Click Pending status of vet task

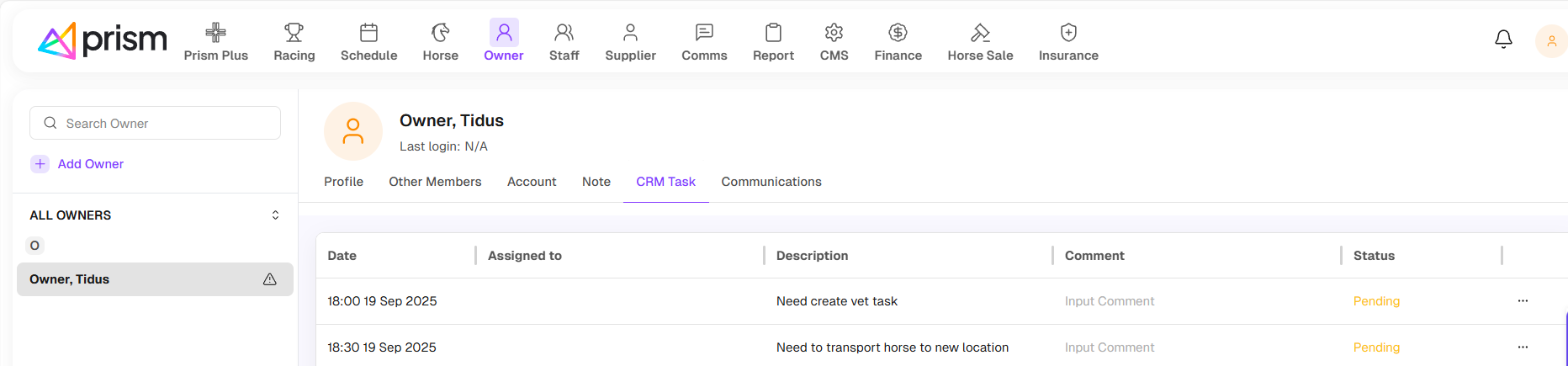(1376, 301)
